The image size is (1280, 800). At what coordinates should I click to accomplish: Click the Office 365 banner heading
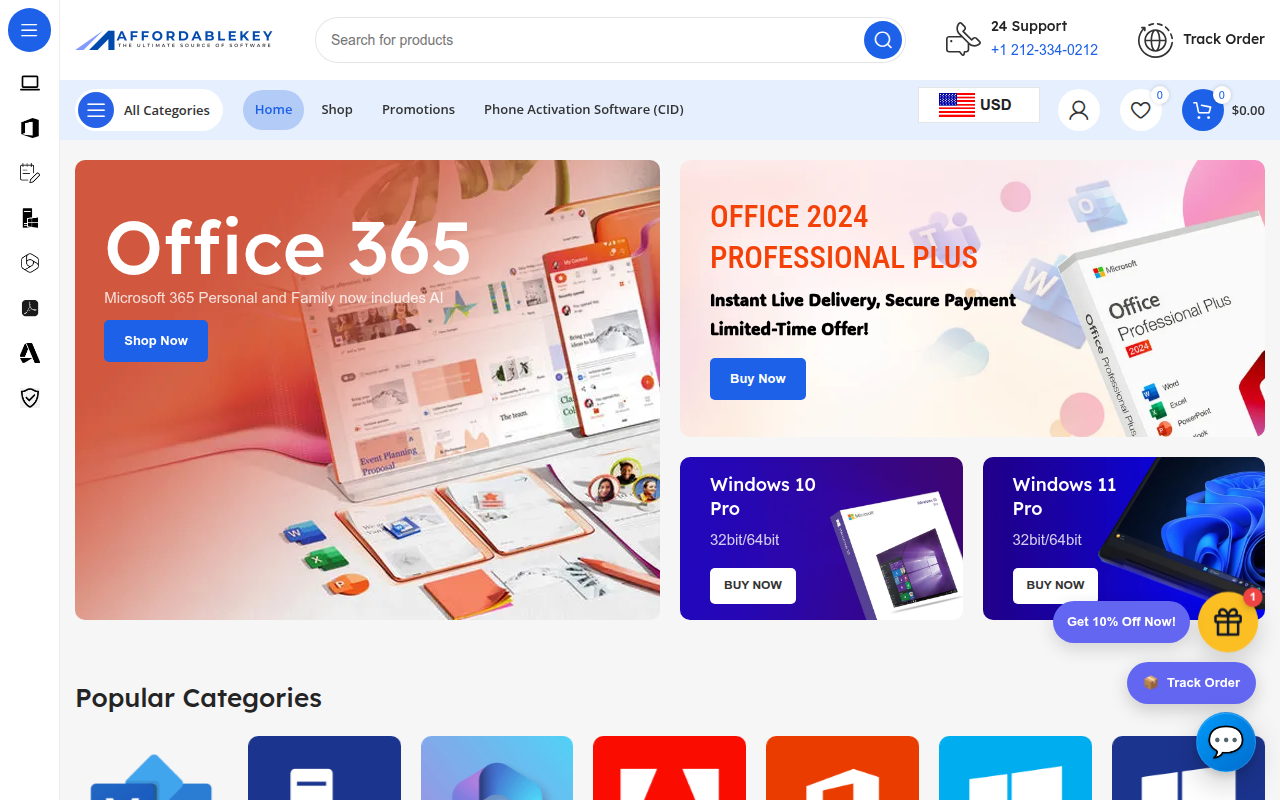[288, 247]
